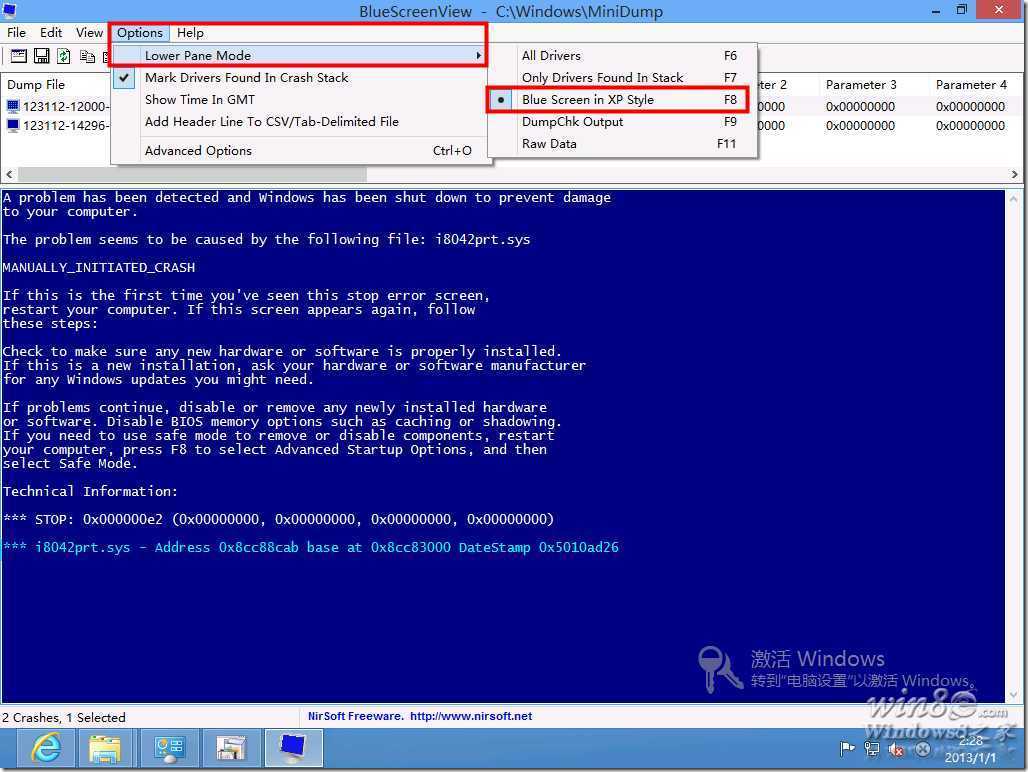
Task: Select Blue Screen in XP Style mode
Action: (x=623, y=100)
